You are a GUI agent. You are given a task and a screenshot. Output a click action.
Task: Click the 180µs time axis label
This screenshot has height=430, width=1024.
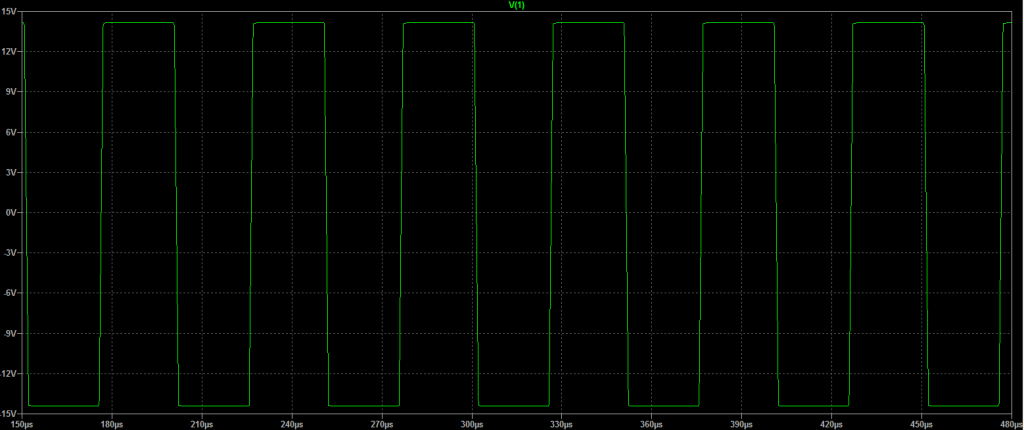(x=112, y=423)
